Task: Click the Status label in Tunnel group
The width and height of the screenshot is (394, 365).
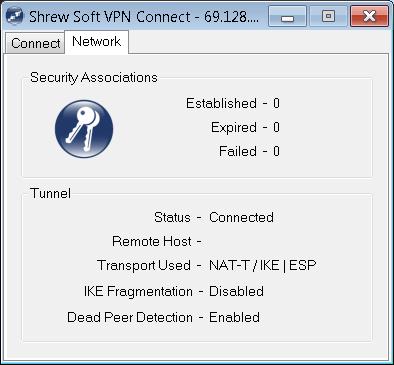Action: coord(172,217)
